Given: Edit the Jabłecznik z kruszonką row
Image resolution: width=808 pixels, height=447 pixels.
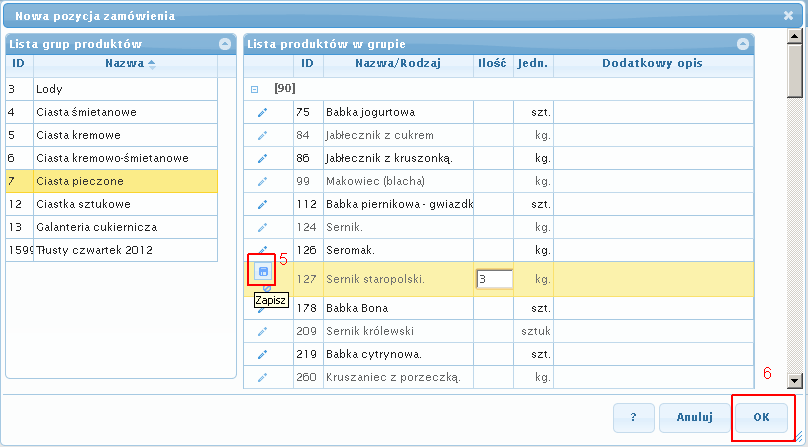Looking at the screenshot, I should click(x=262, y=158).
